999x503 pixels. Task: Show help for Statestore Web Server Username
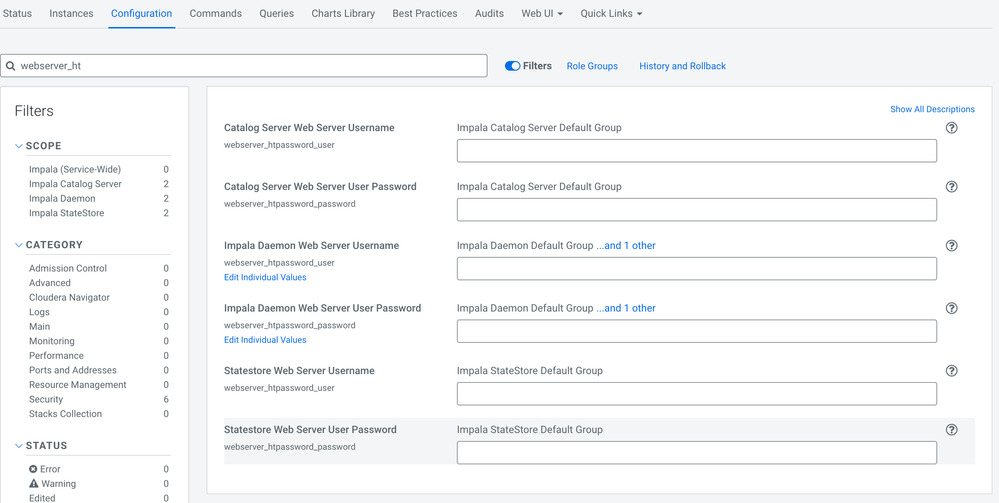[x=951, y=371]
